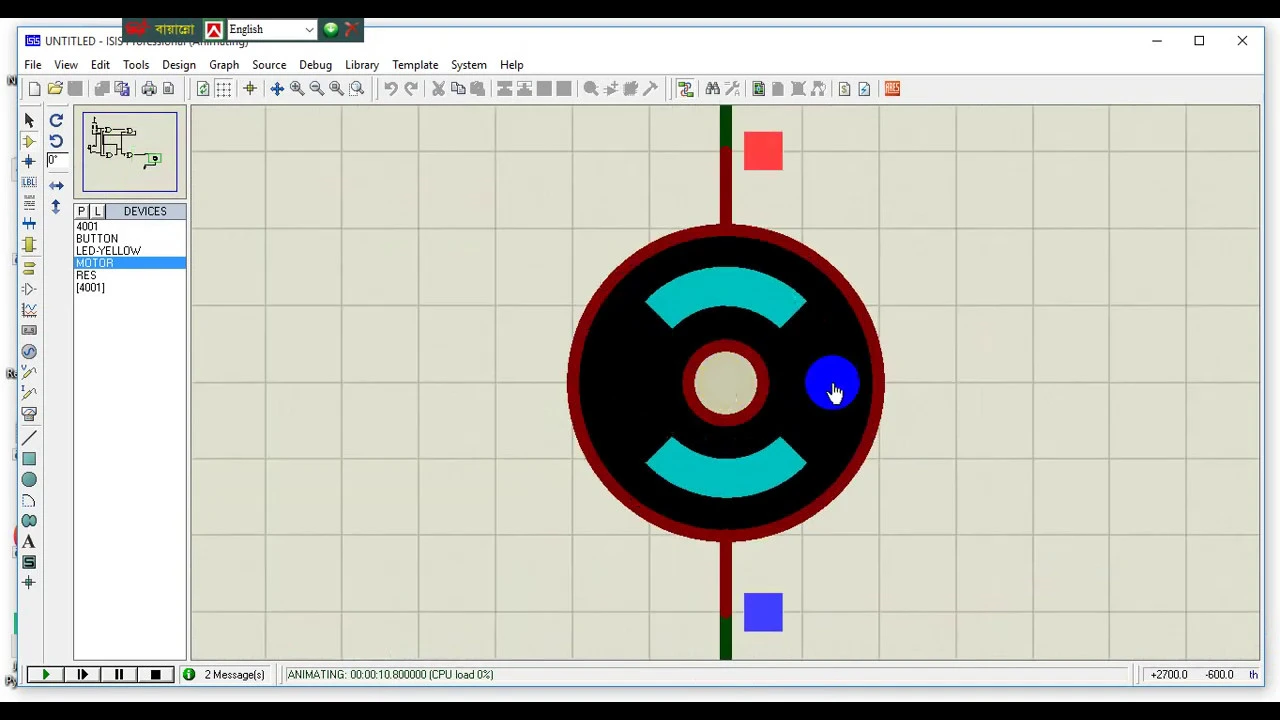
Task: Click the overview preview thumbnail
Action: pyautogui.click(x=130, y=152)
